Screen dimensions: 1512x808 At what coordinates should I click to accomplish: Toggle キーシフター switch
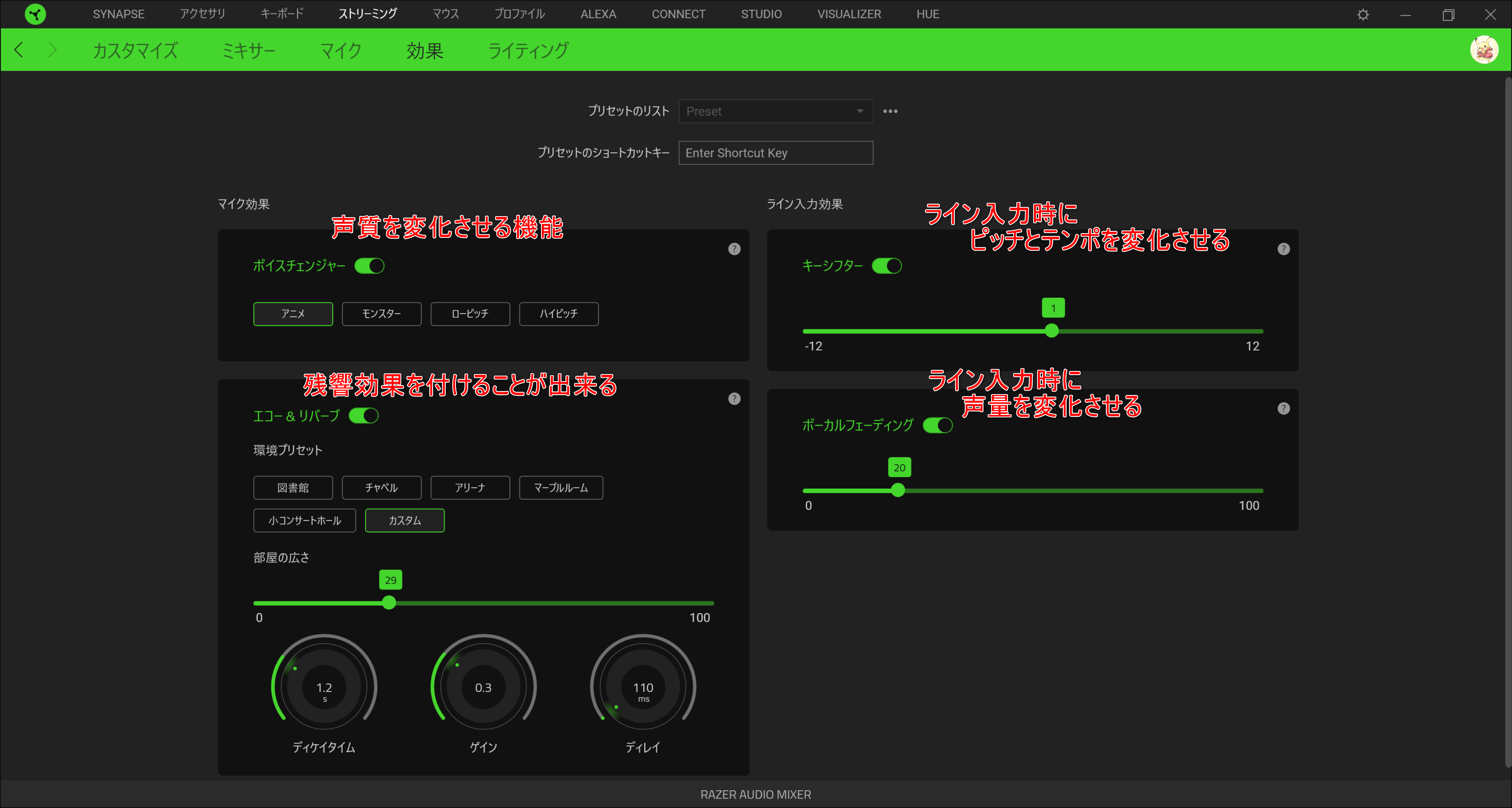[886, 266]
